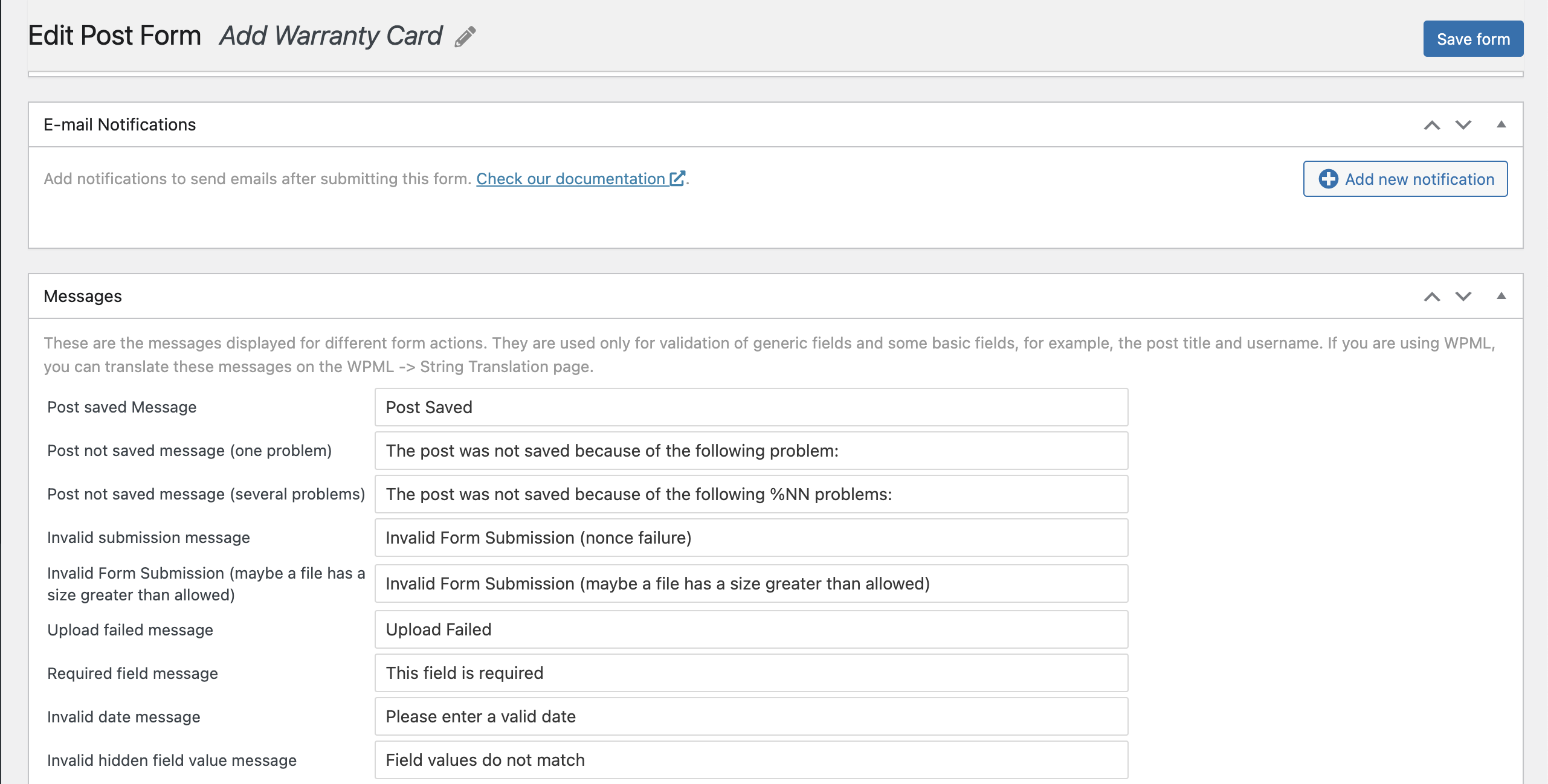Click the Invalid hidden field value input
The image size is (1548, 784).
751,760
